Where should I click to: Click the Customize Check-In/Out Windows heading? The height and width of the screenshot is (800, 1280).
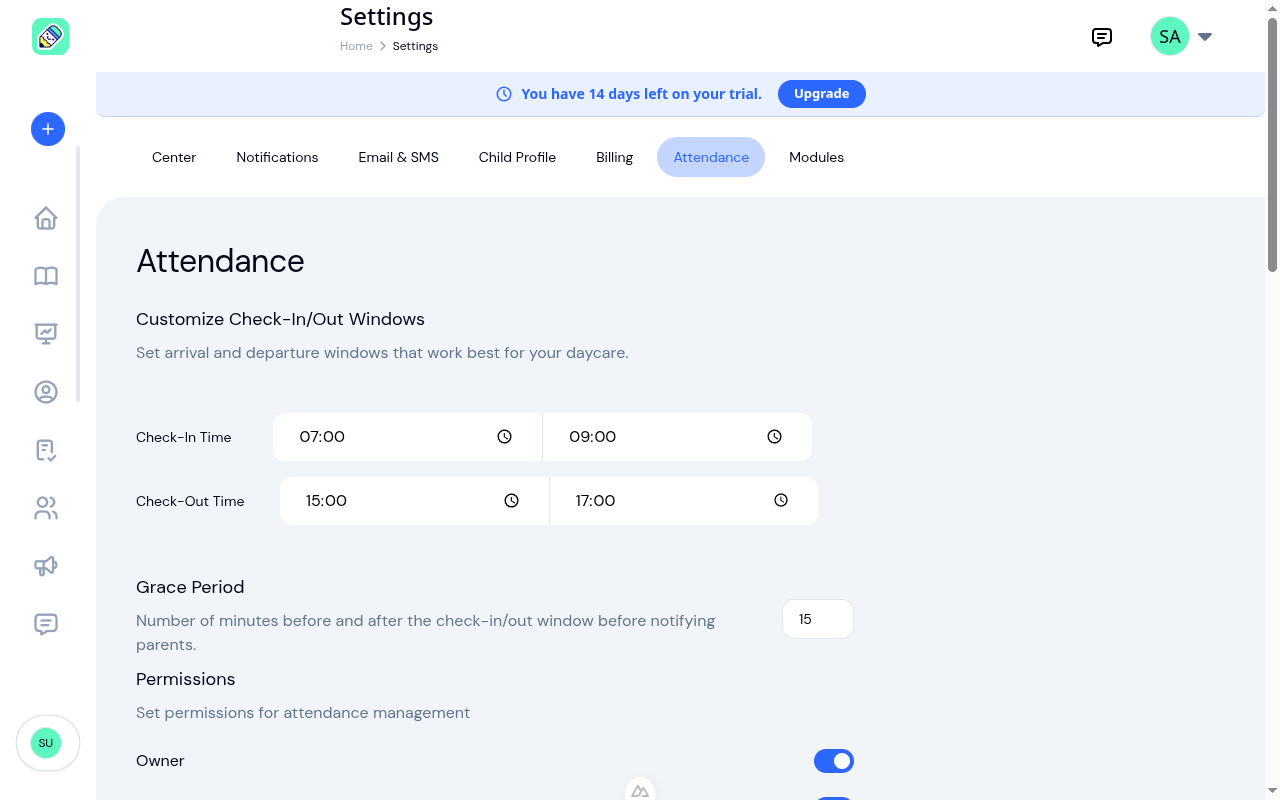pyautogui.click(x=280, y=319)
